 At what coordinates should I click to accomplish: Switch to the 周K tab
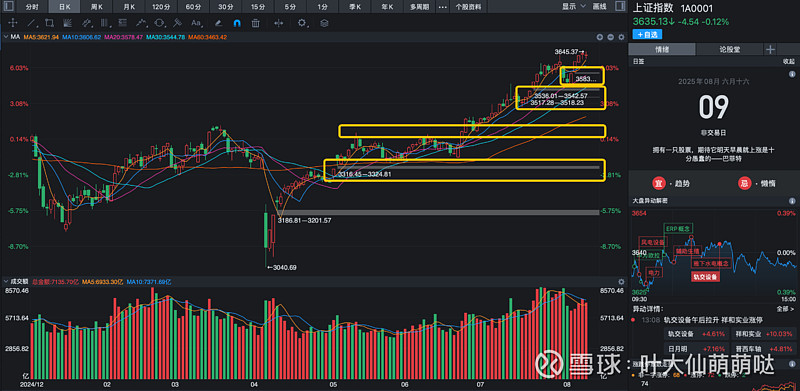coord(97,7)
